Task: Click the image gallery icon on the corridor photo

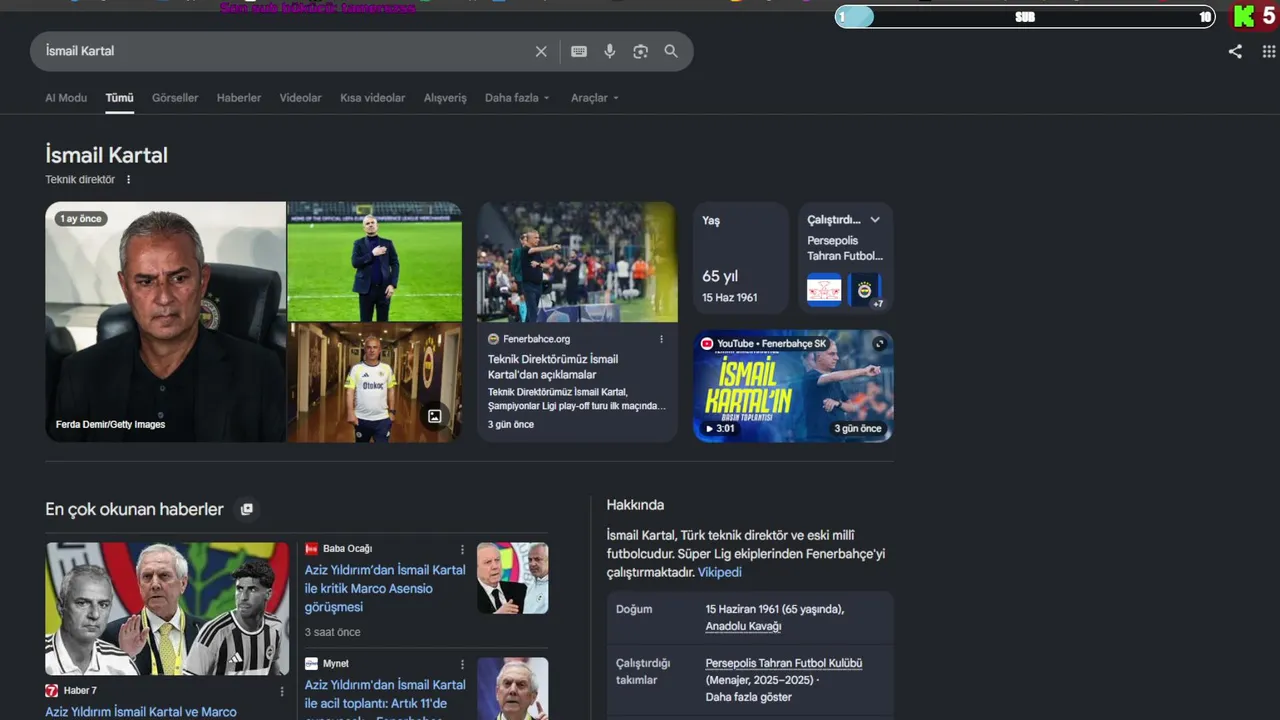Action: [435, 416]
